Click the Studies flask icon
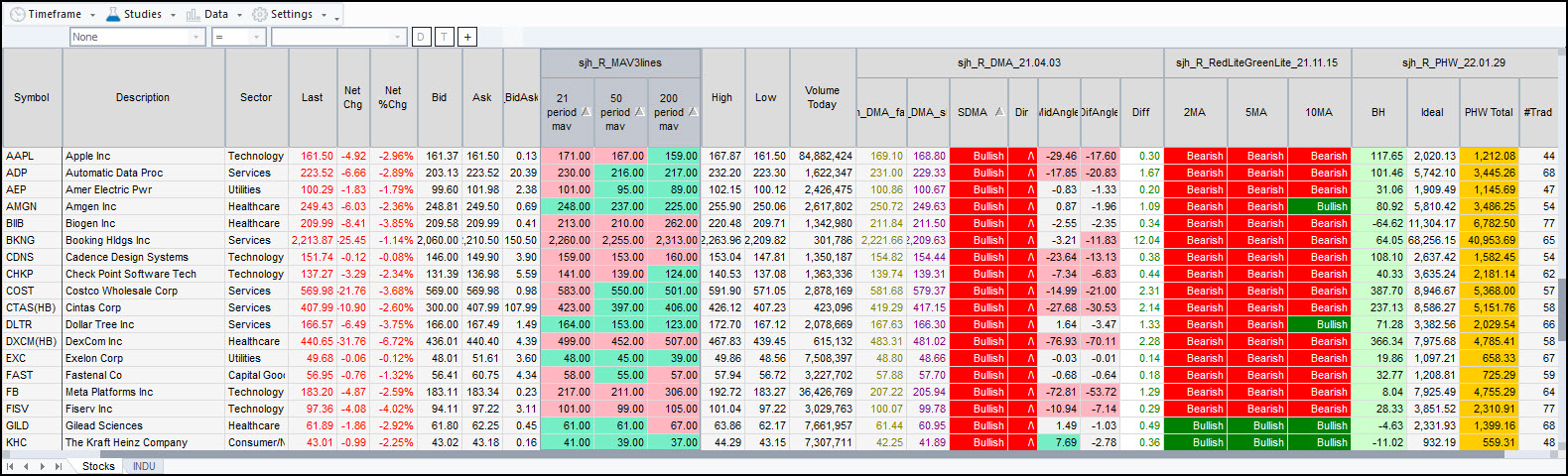Viewport: 1568px width, 476px height. [x=112, y=14]
